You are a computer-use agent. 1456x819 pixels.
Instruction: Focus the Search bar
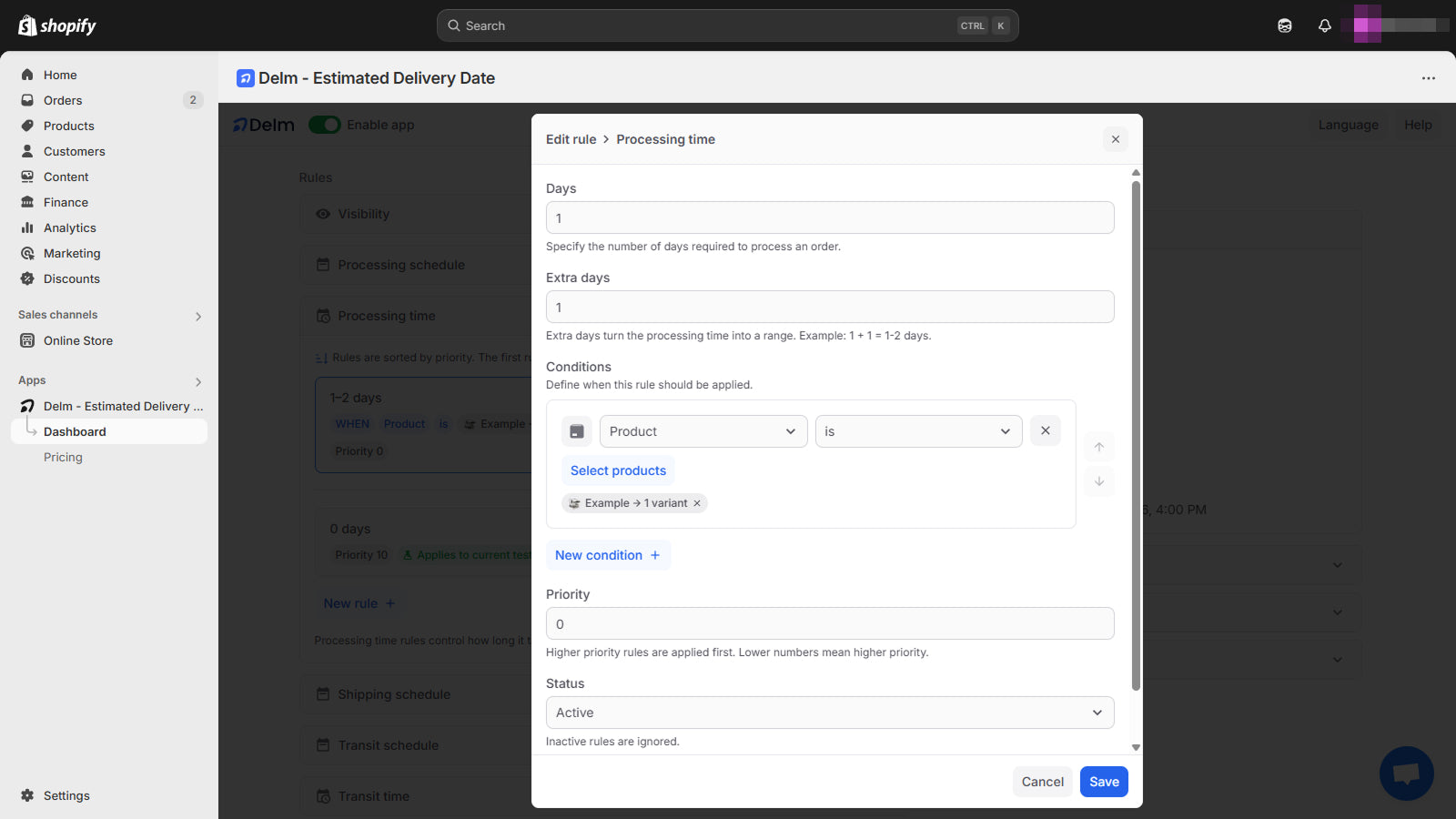pos(728,25)
